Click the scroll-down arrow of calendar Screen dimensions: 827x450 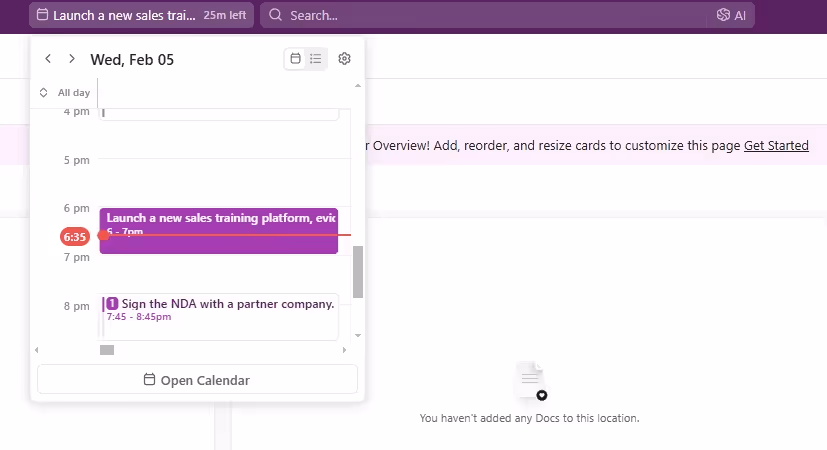tap(358, 335)
